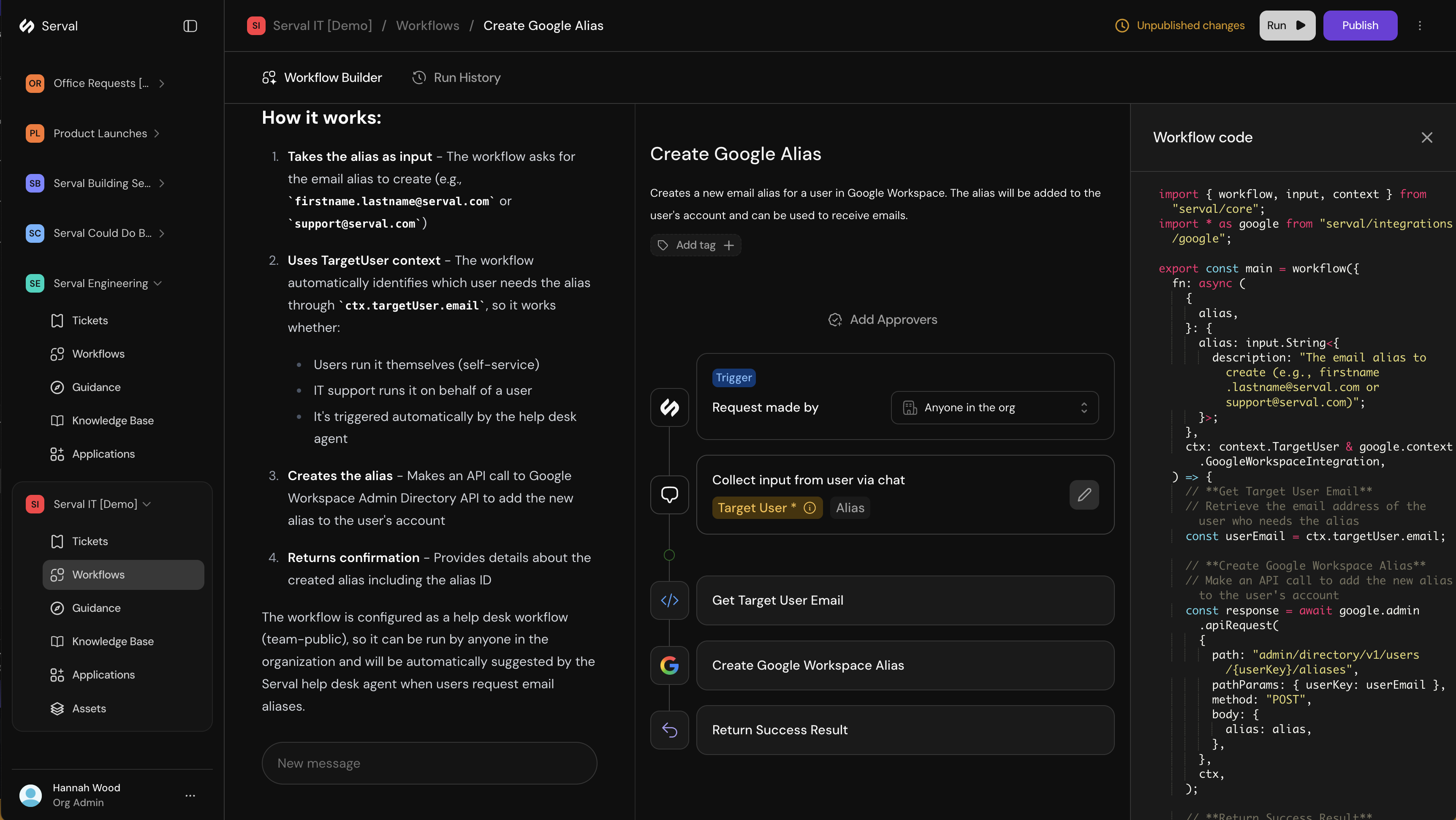Viewport: 1456px width, 820px height.
Task: Click the chat bubble icon on the Collect input node
Action: 669,494
